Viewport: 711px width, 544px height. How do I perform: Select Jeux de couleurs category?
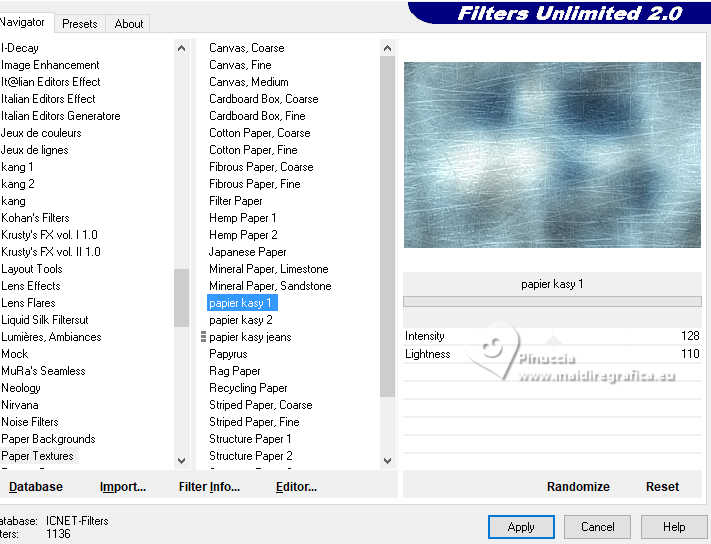[41, 133]
